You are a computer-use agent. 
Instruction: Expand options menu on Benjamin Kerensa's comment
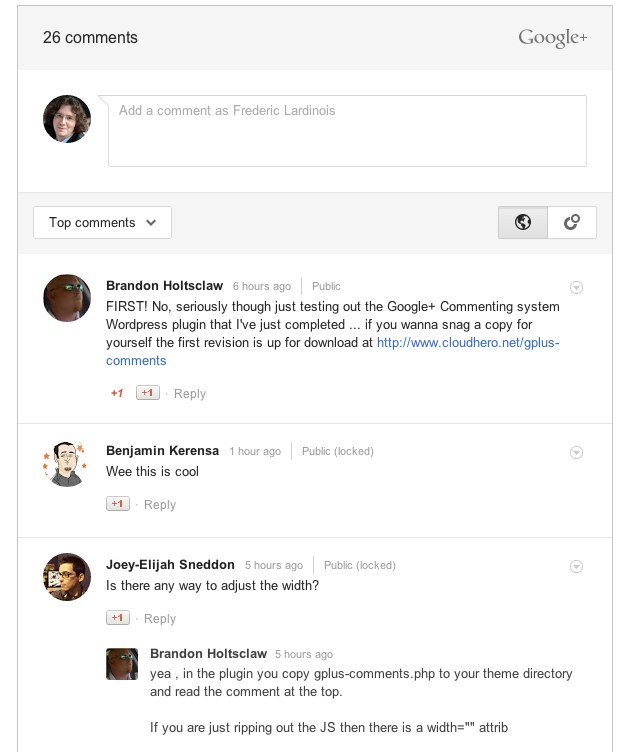pyautogui.click(x=576, y=453)
